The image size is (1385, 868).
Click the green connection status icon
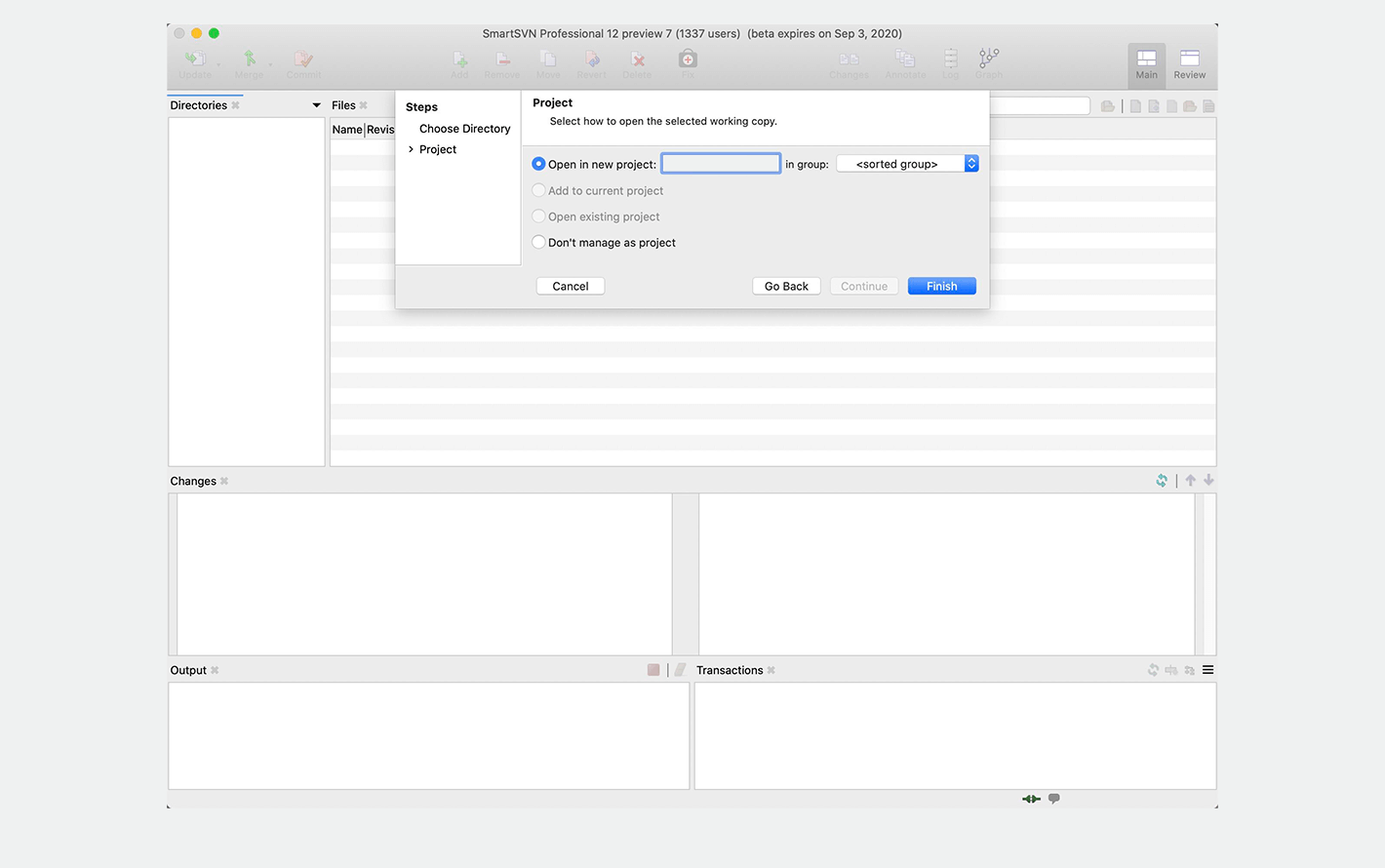tap(1031, 799)
